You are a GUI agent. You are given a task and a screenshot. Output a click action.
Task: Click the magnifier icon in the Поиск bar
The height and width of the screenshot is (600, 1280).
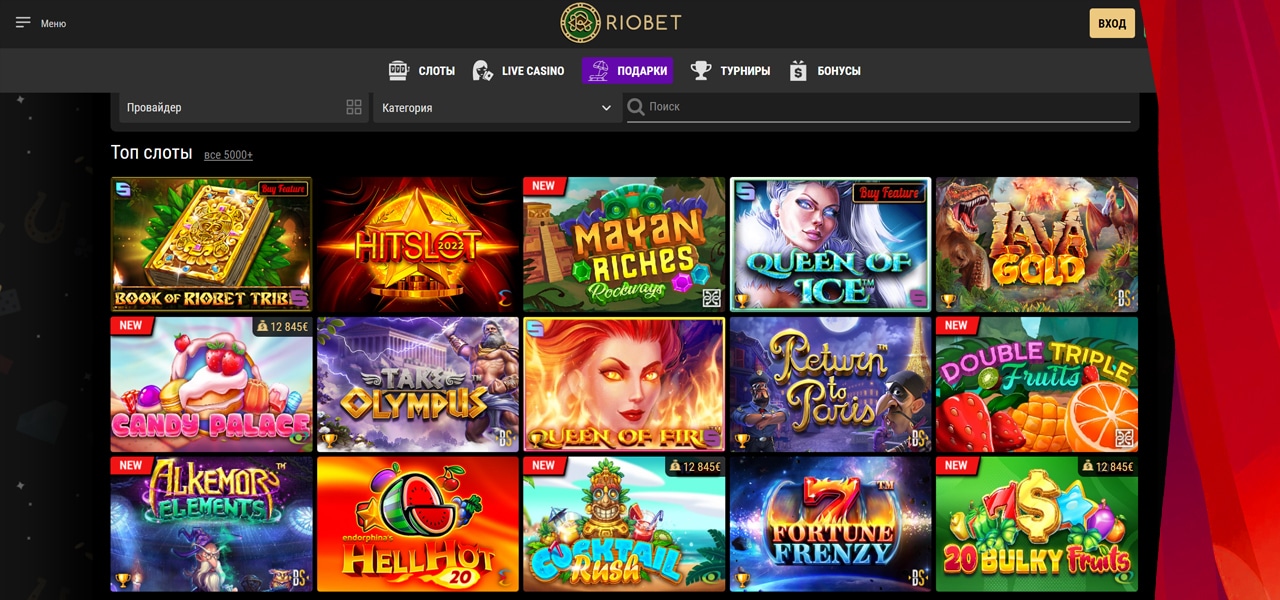[637, 106]
